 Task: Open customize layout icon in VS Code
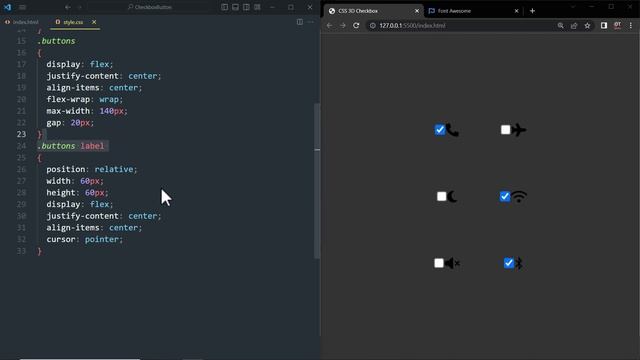257,7
